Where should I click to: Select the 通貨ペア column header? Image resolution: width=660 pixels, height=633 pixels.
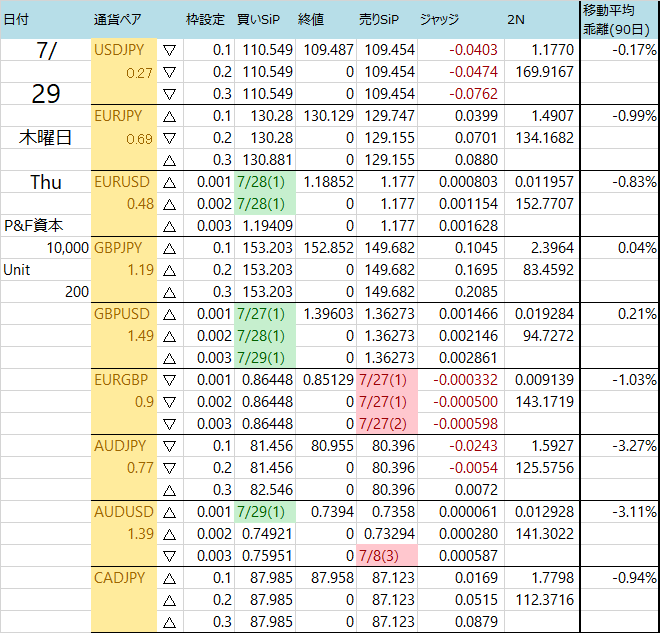coord(117,19)
